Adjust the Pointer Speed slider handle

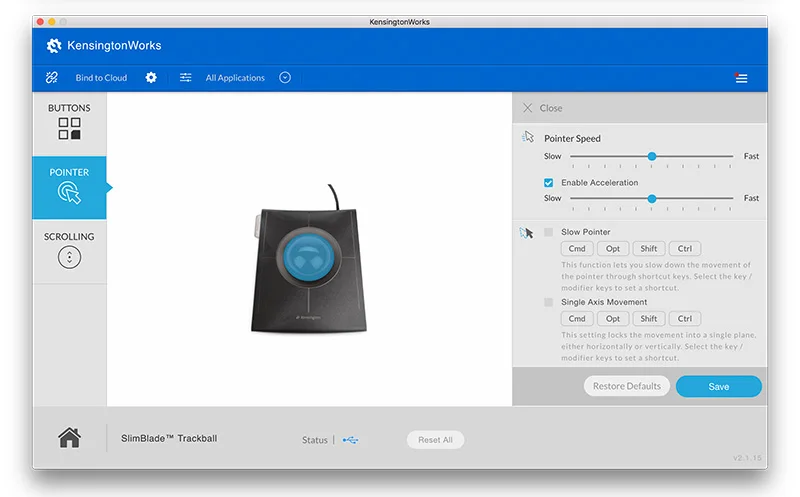(652, 157)
